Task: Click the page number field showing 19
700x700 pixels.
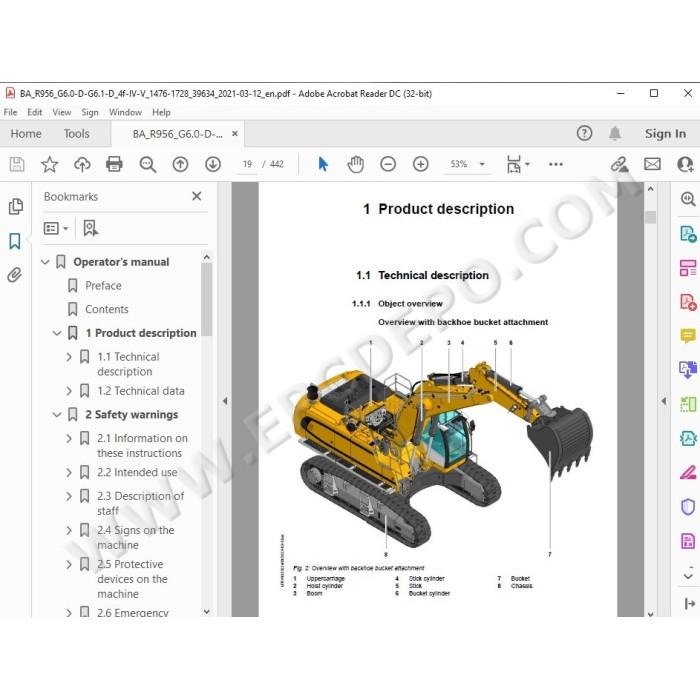Action: (247, 164)
